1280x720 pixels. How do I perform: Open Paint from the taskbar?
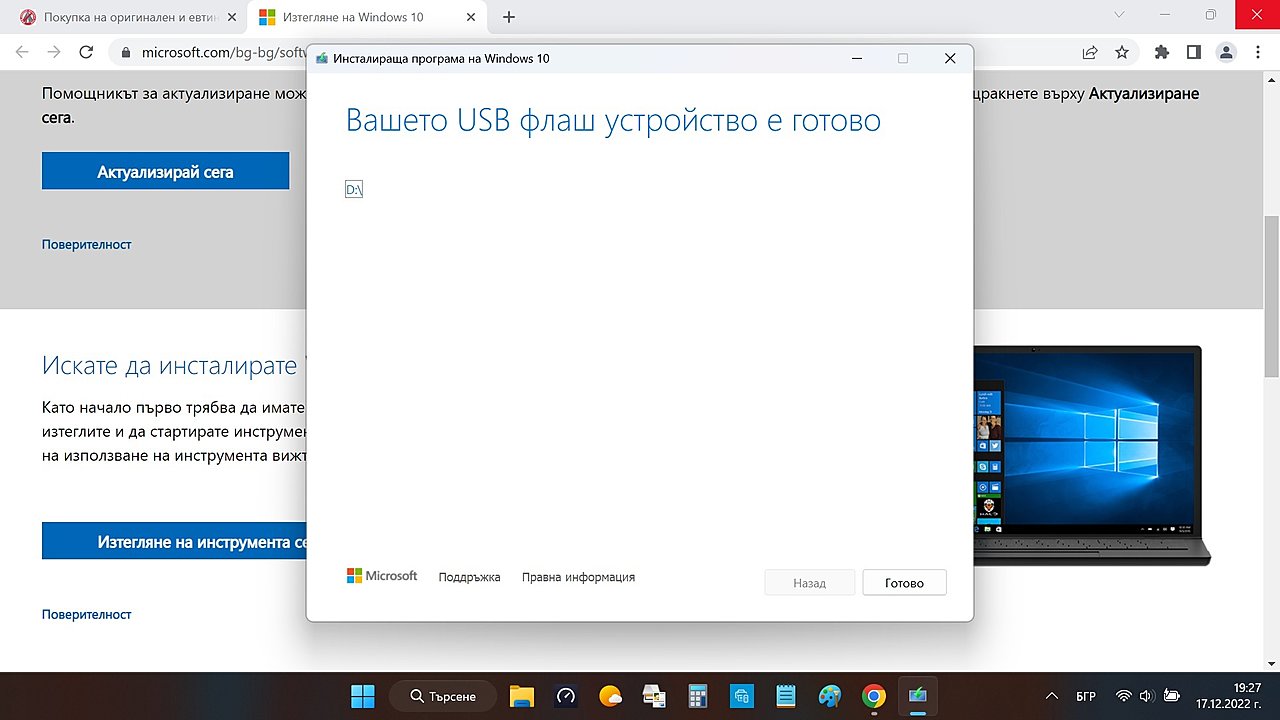[x=829, y=696]
